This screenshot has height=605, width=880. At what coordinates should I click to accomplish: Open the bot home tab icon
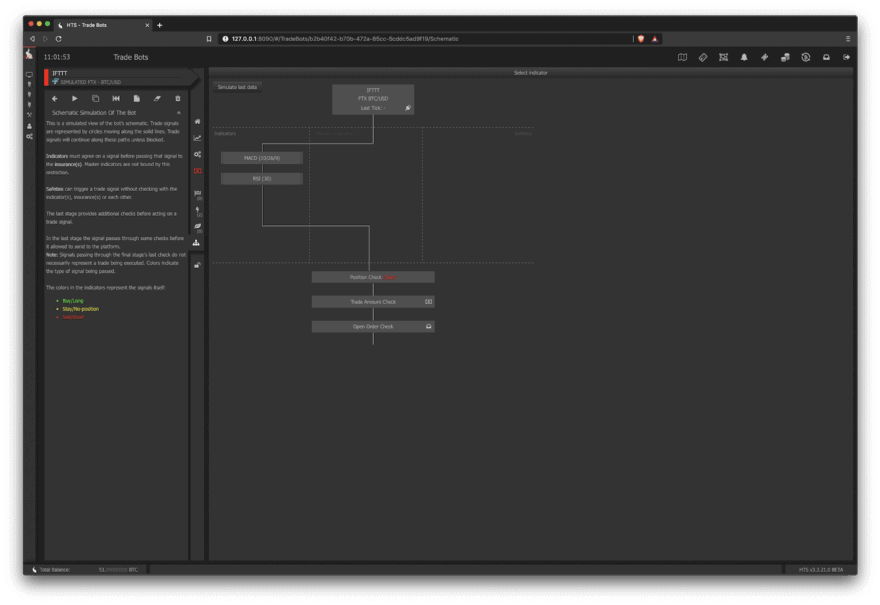(198, 121)
